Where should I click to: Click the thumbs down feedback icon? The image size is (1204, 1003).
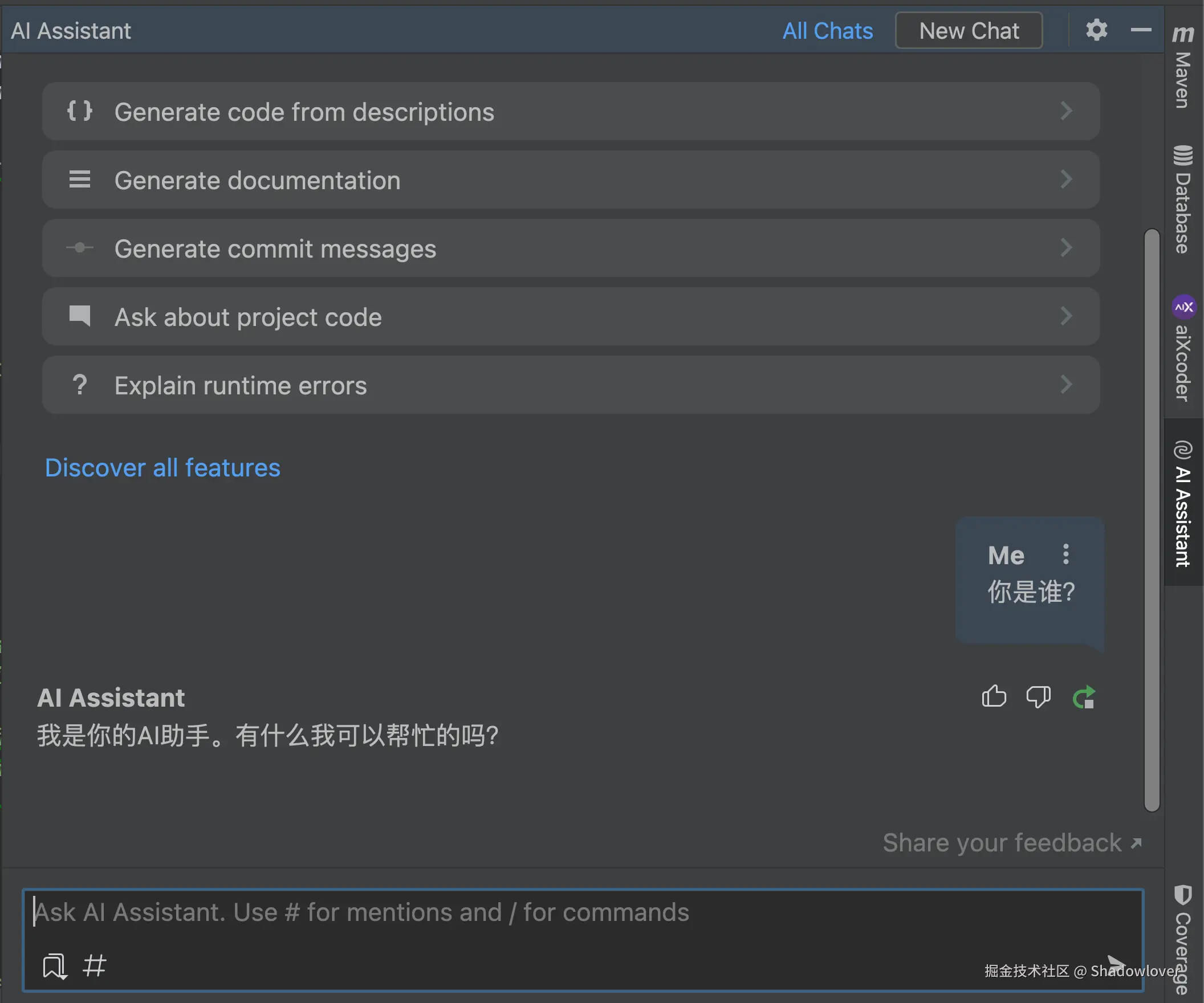click(x=1038, y=697)
